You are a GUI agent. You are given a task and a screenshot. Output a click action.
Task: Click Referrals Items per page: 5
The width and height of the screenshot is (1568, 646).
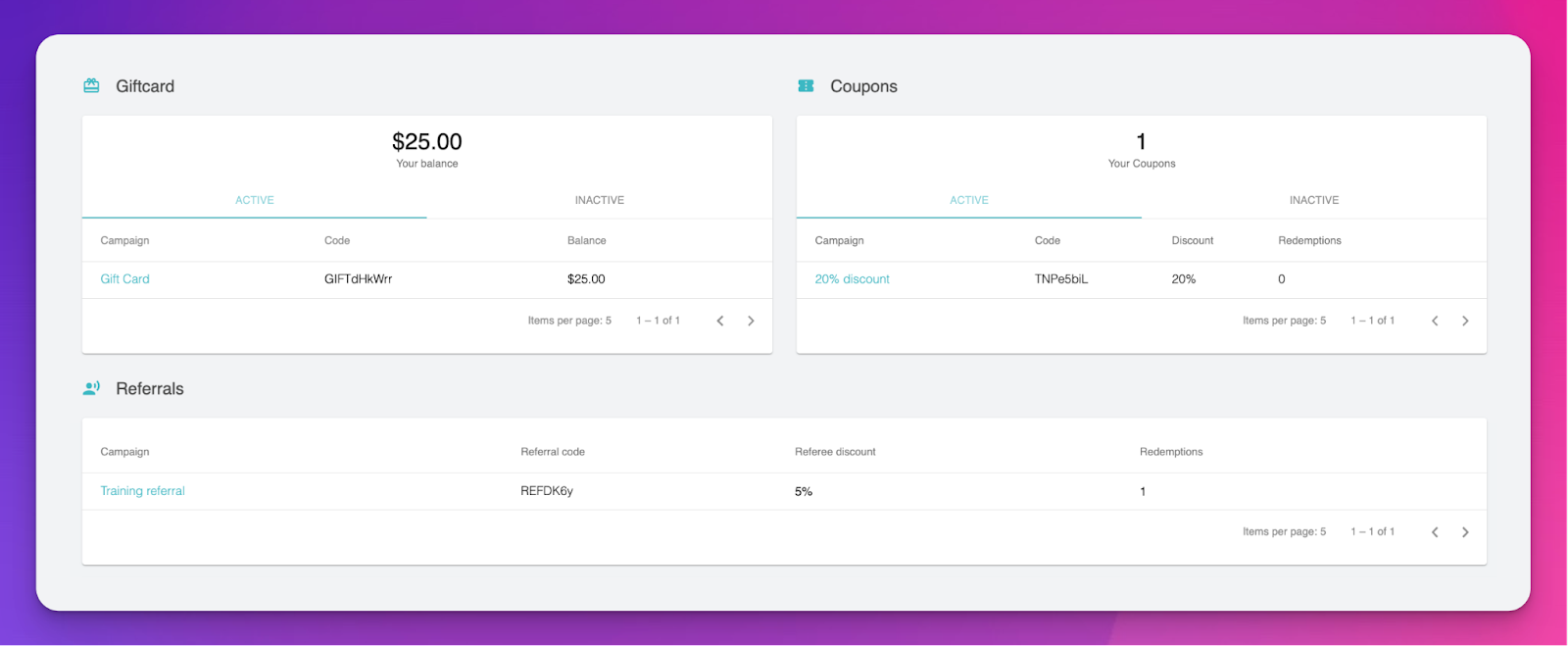[x=1284, y=532]
